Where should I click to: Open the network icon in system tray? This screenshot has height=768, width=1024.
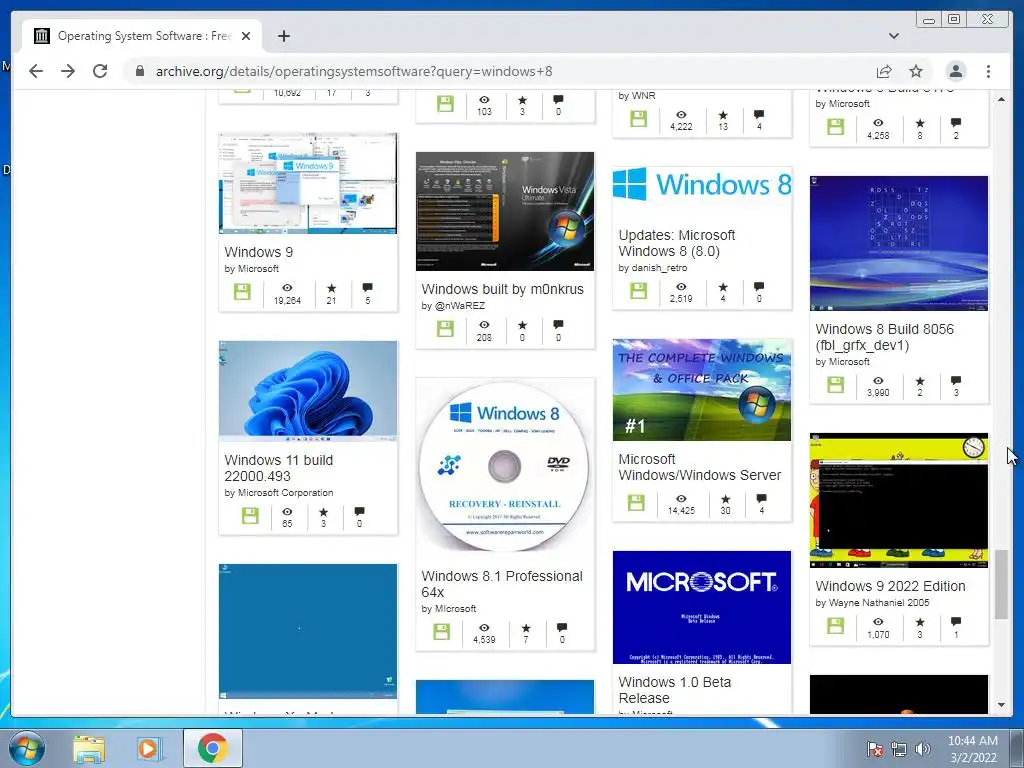(899, 749)
